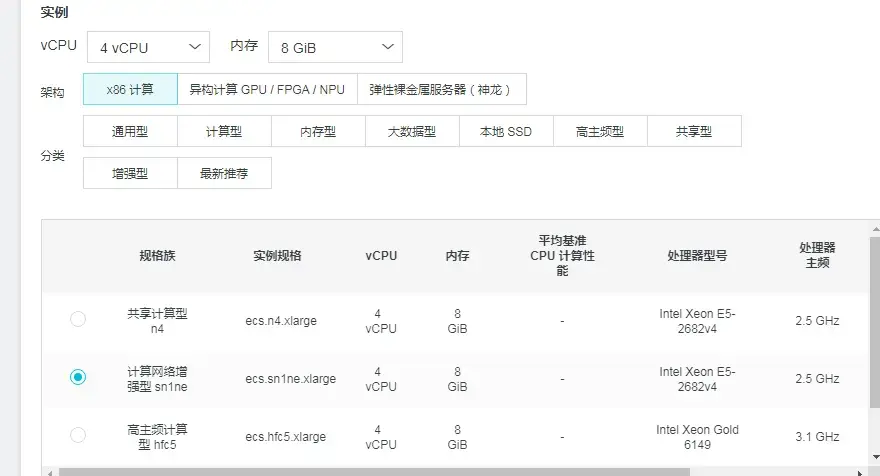880x476 pixels.
Task: Switch to 异构计算 GPU / FPGA / NPU tab
Action: click(x=267, y=89)
